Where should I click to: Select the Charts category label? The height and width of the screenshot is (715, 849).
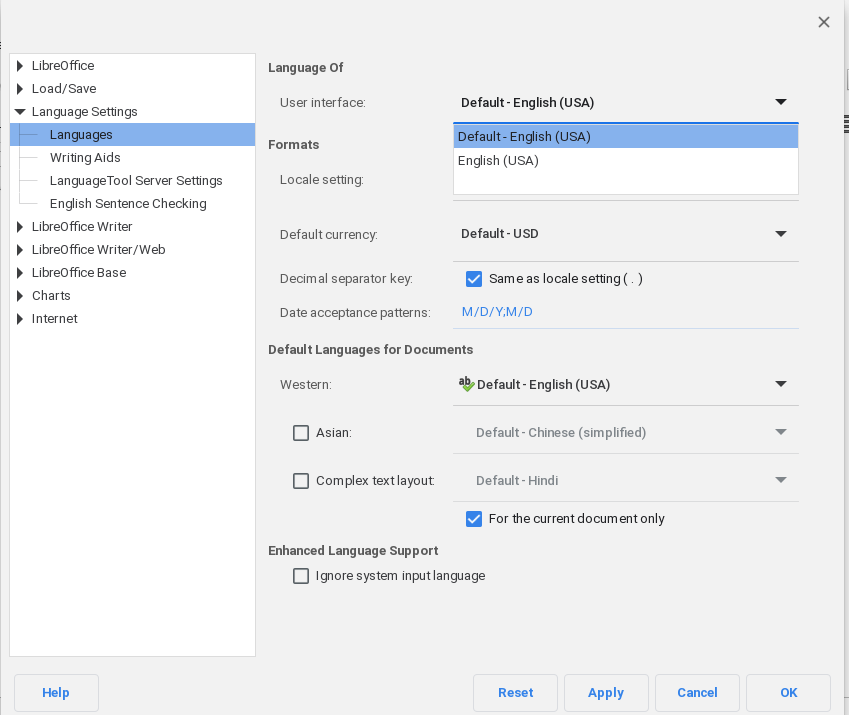(x=51, y=296)
